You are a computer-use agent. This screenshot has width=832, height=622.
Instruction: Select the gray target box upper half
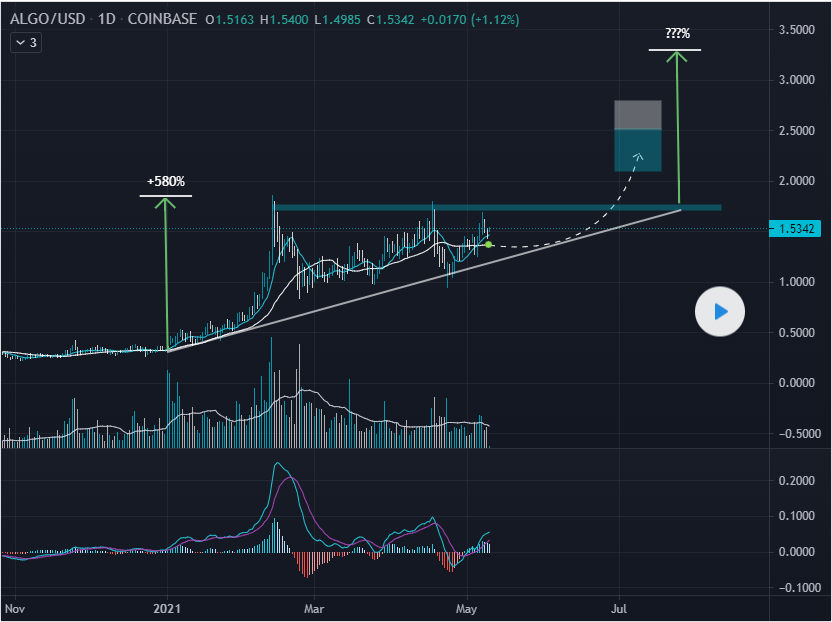(x=637, y=115)
